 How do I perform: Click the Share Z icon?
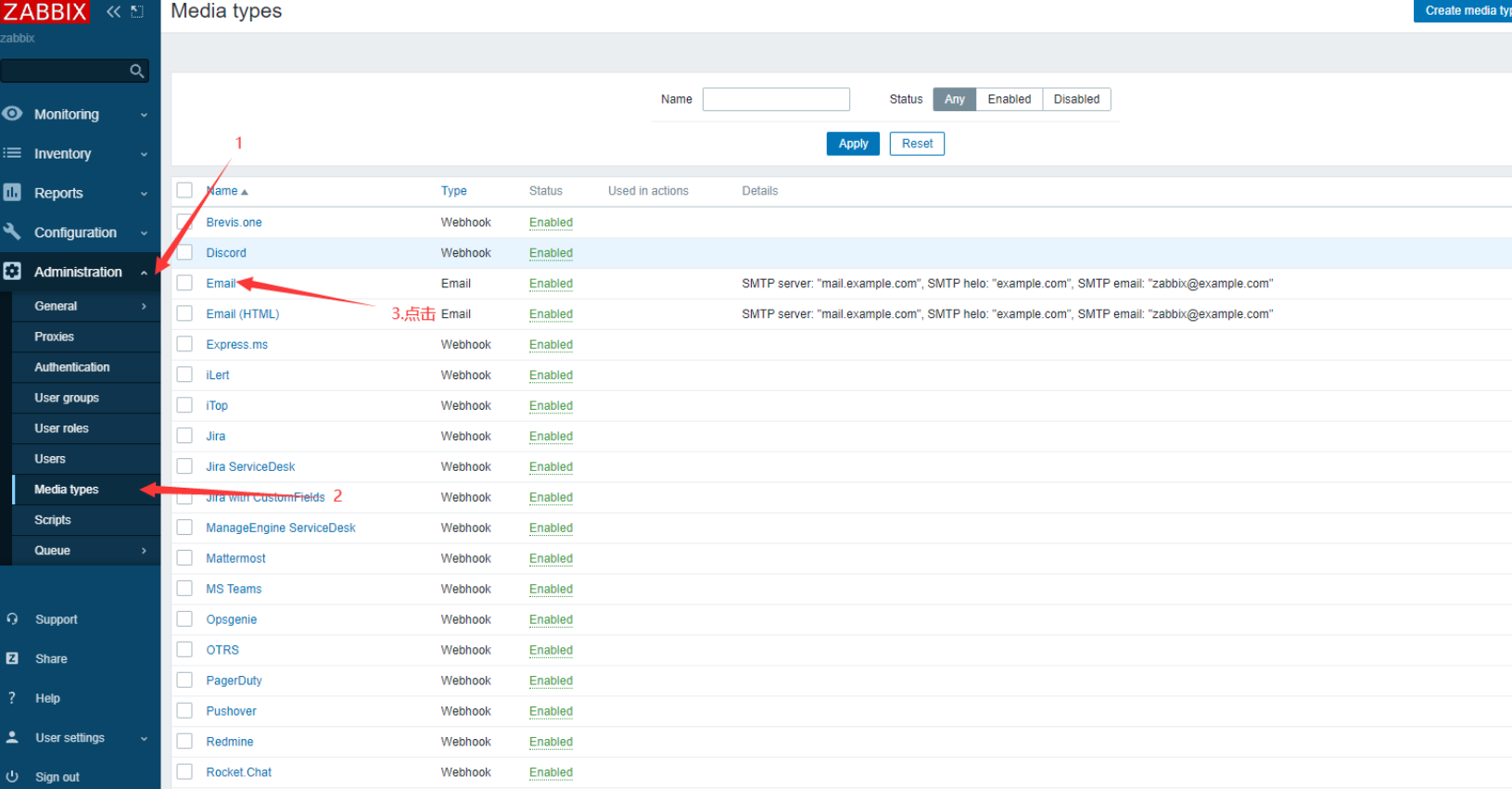[x=12, y=658]
